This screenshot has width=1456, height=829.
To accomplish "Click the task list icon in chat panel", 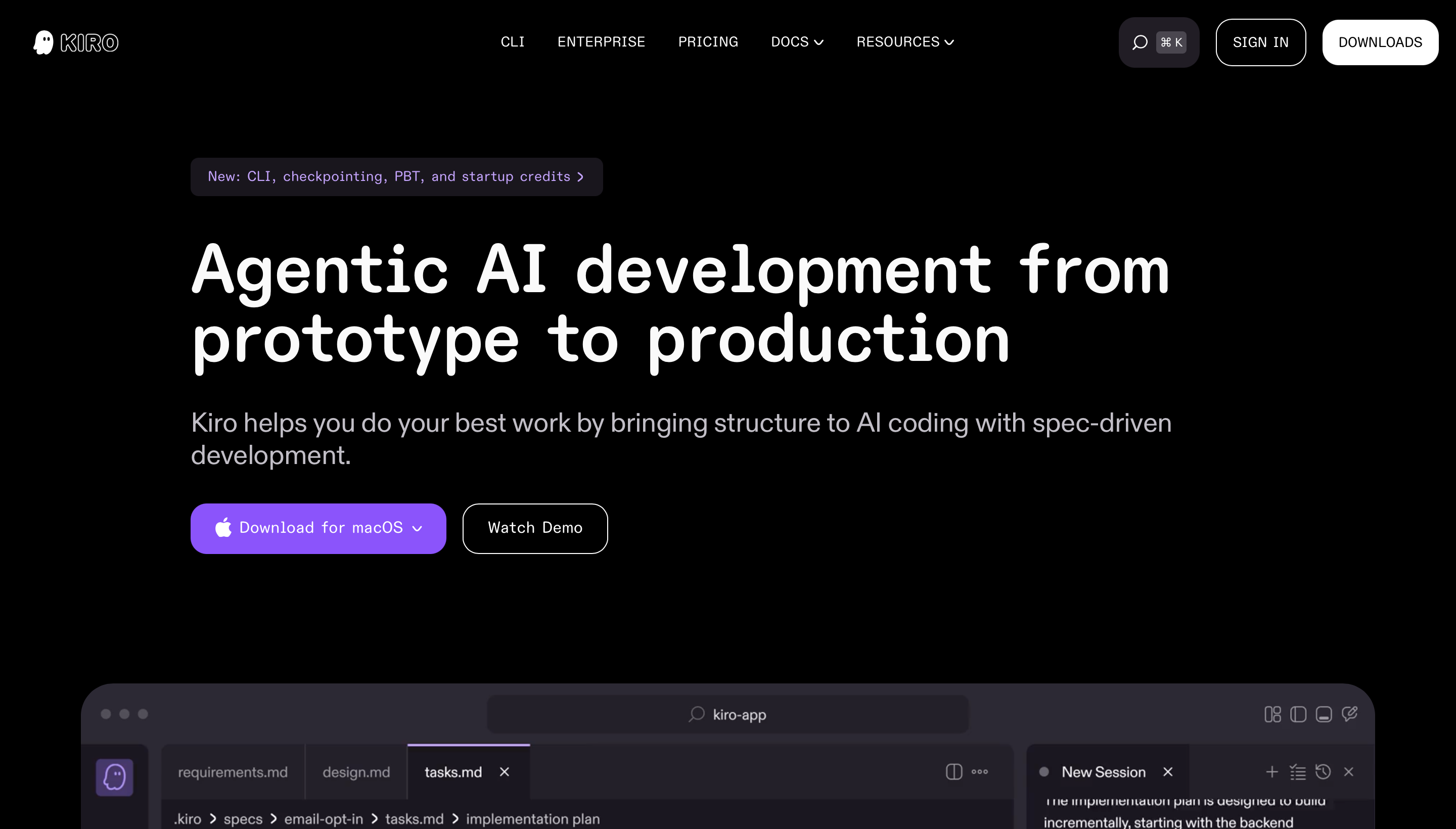I will tap(1297, 771).
